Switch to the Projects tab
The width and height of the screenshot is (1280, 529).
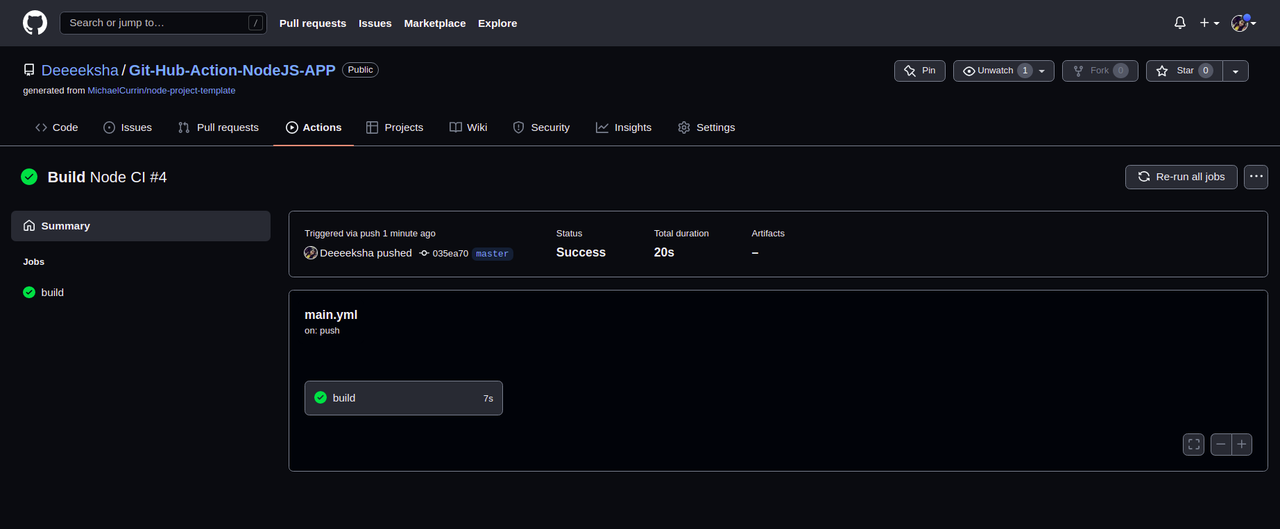click(x=394, y=127)
